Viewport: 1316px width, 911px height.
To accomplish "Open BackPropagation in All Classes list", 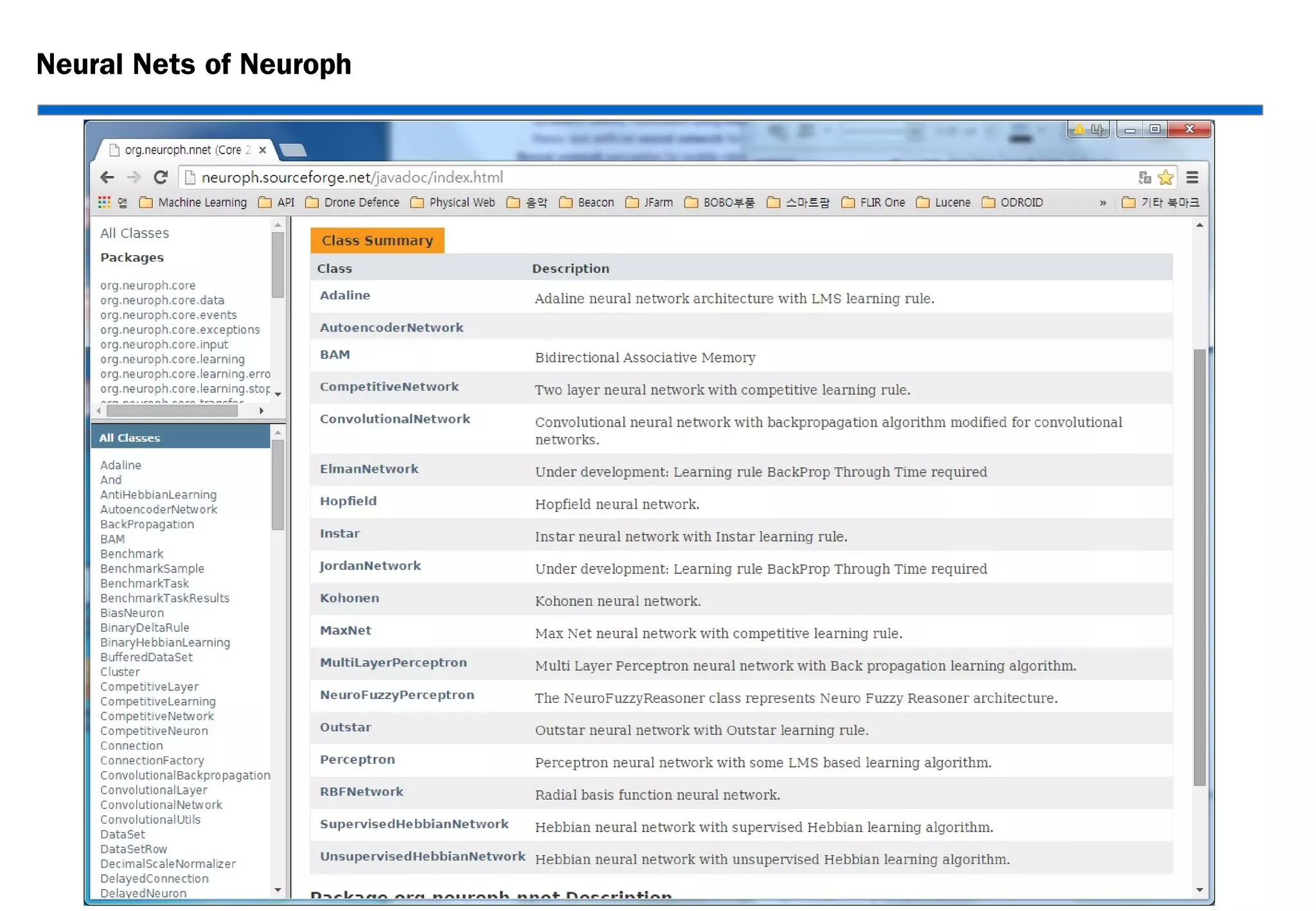I will (147, 524).
